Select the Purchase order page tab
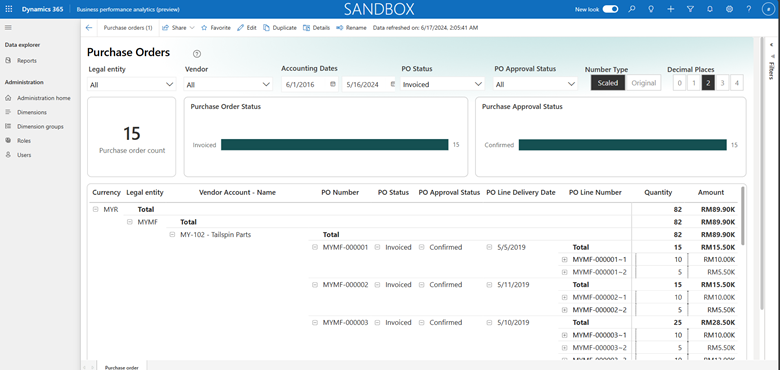This screenshot has width=780, height=370. pyautogui.click(x=122, y=367)
